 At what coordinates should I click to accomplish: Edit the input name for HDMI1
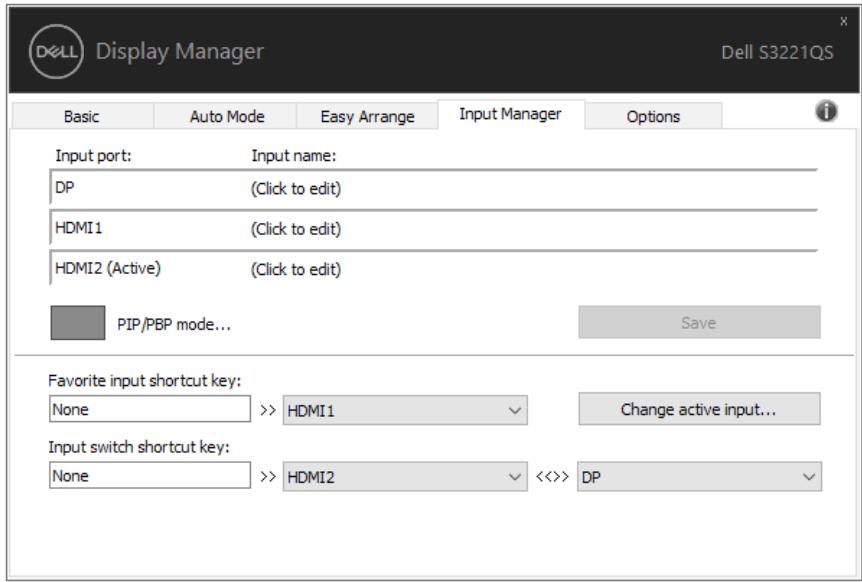296,229
